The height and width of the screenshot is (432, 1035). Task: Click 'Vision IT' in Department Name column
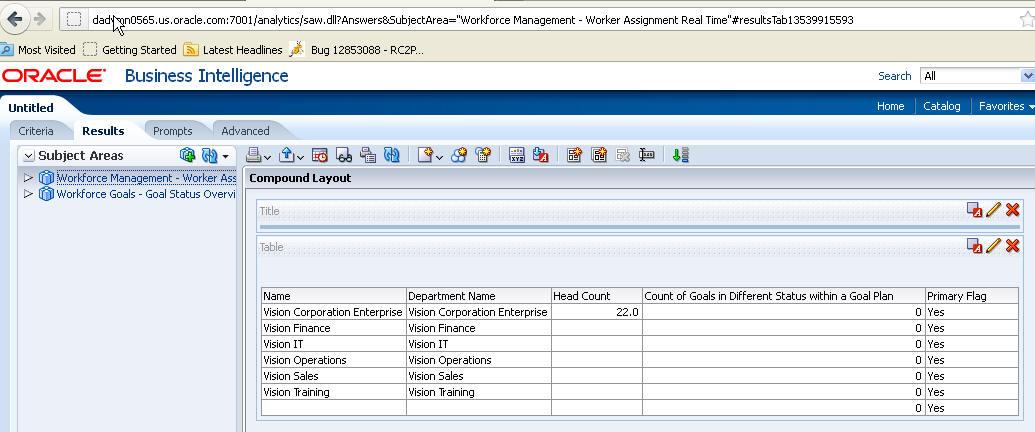(x=428, y=344)
